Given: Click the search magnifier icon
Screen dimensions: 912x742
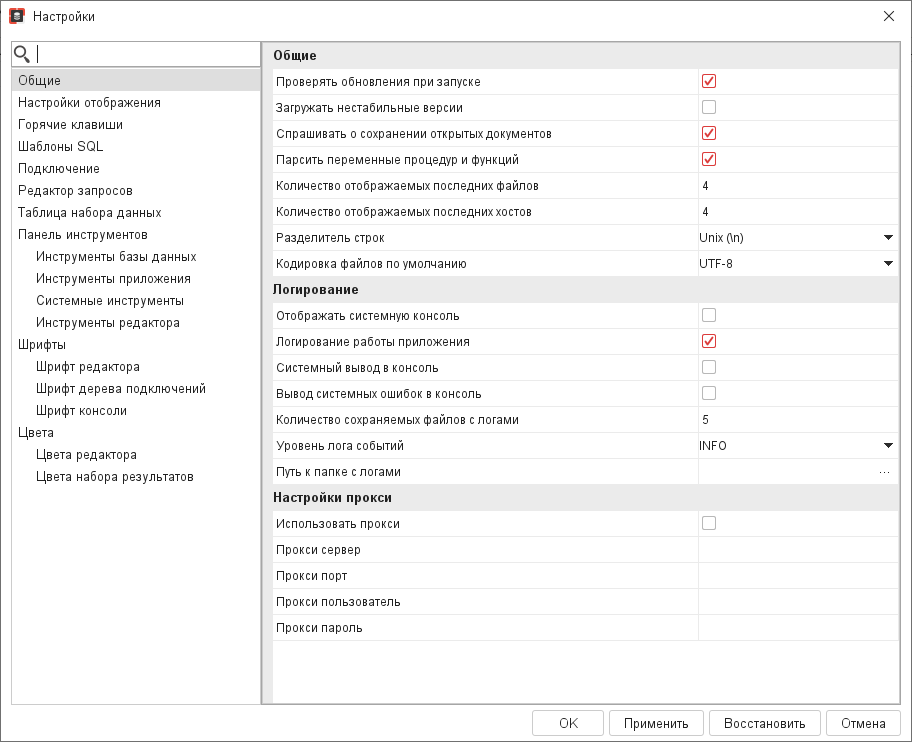Looking at the screenshot, I should [x=22, y=54].
